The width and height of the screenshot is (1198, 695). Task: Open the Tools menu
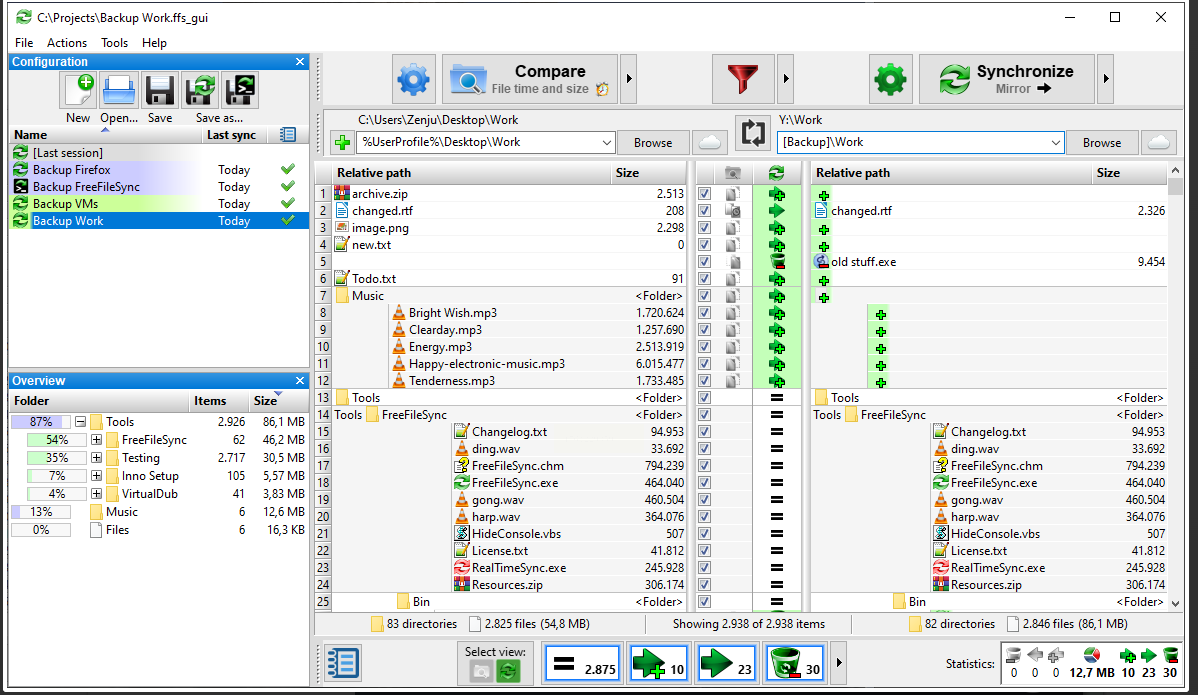pos(115,43)
